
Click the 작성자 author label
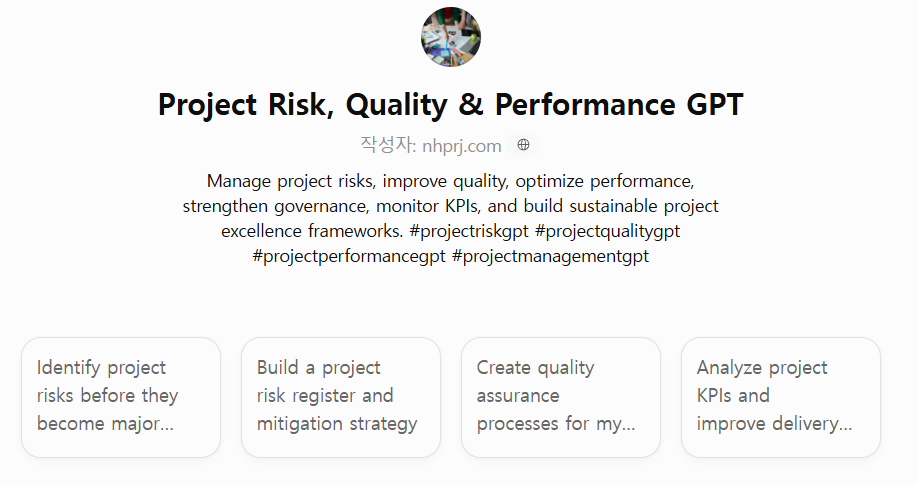coord(388,145)
